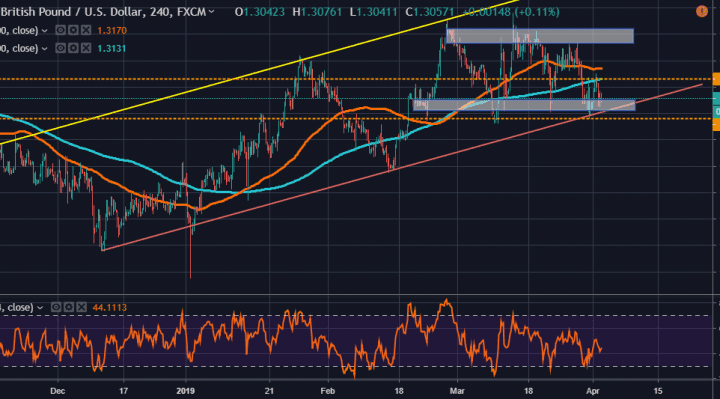Hide the teal 1.3131 moving average line
Image resolution: width=720 pixels, height=399 pixels.
pyautogui.click(x=60, y=48)
